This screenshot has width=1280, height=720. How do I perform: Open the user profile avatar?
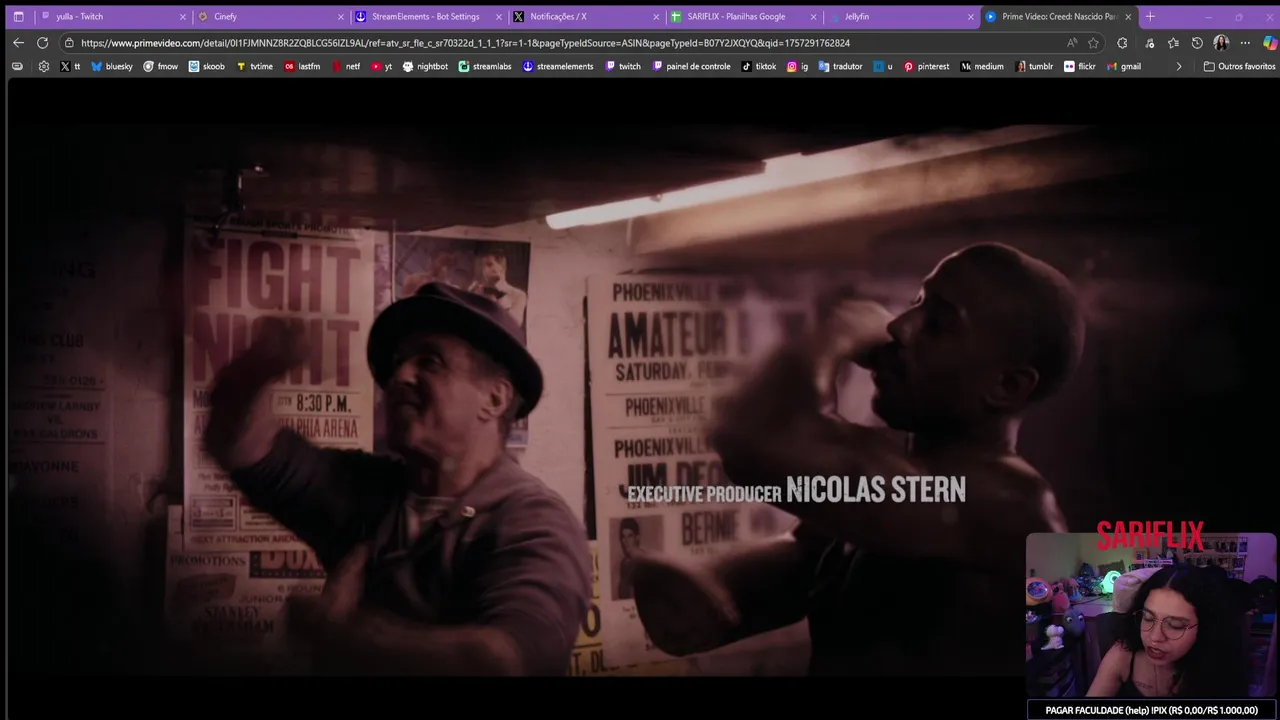click(x=1221, y=43)
